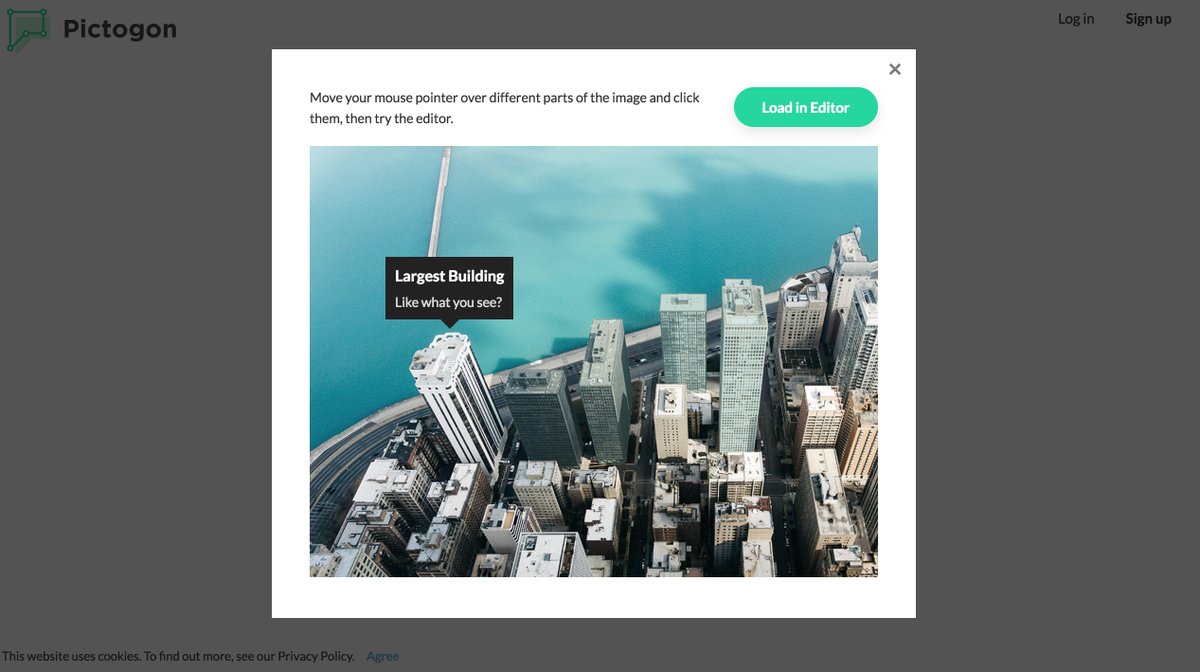Screen dimensions: 1200x672
Task: Click the Pictogon brand name text
Action: [x=120, y=29]
